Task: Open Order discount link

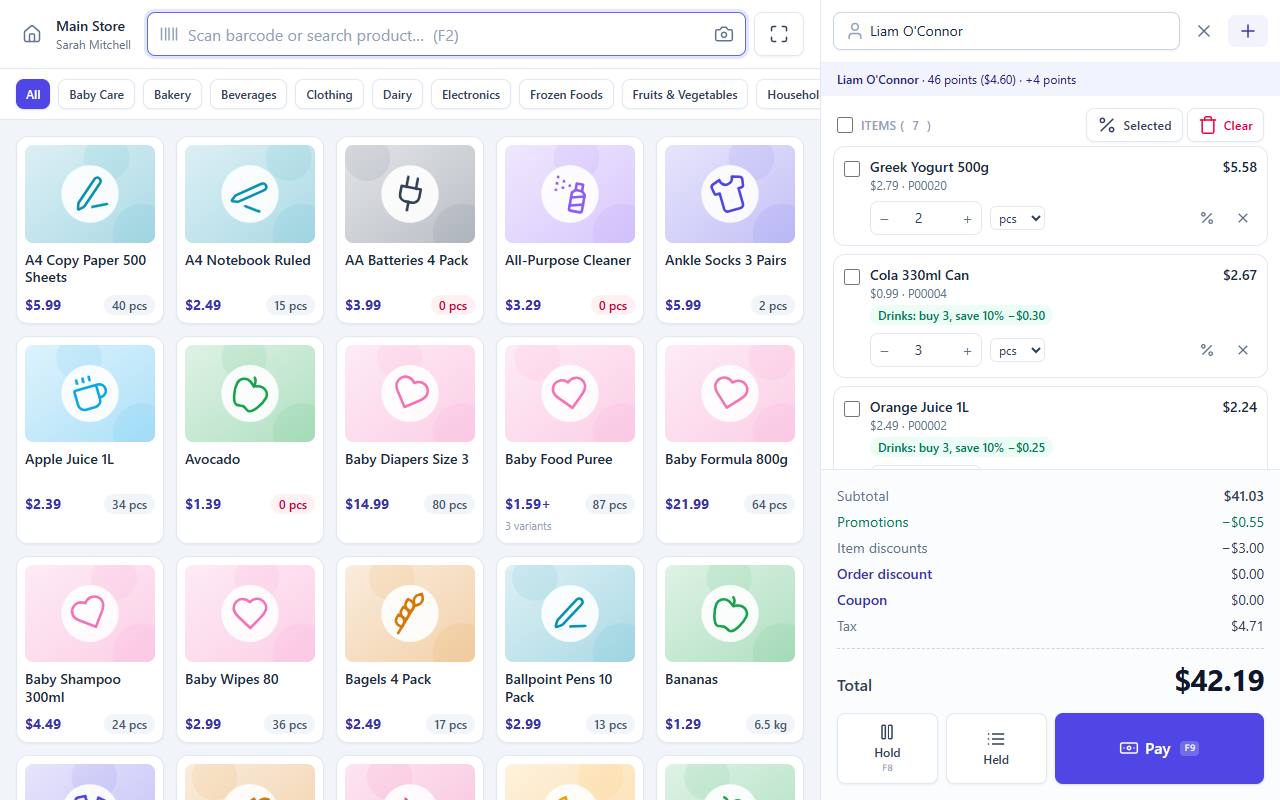Action: click(x=884, y=574)
